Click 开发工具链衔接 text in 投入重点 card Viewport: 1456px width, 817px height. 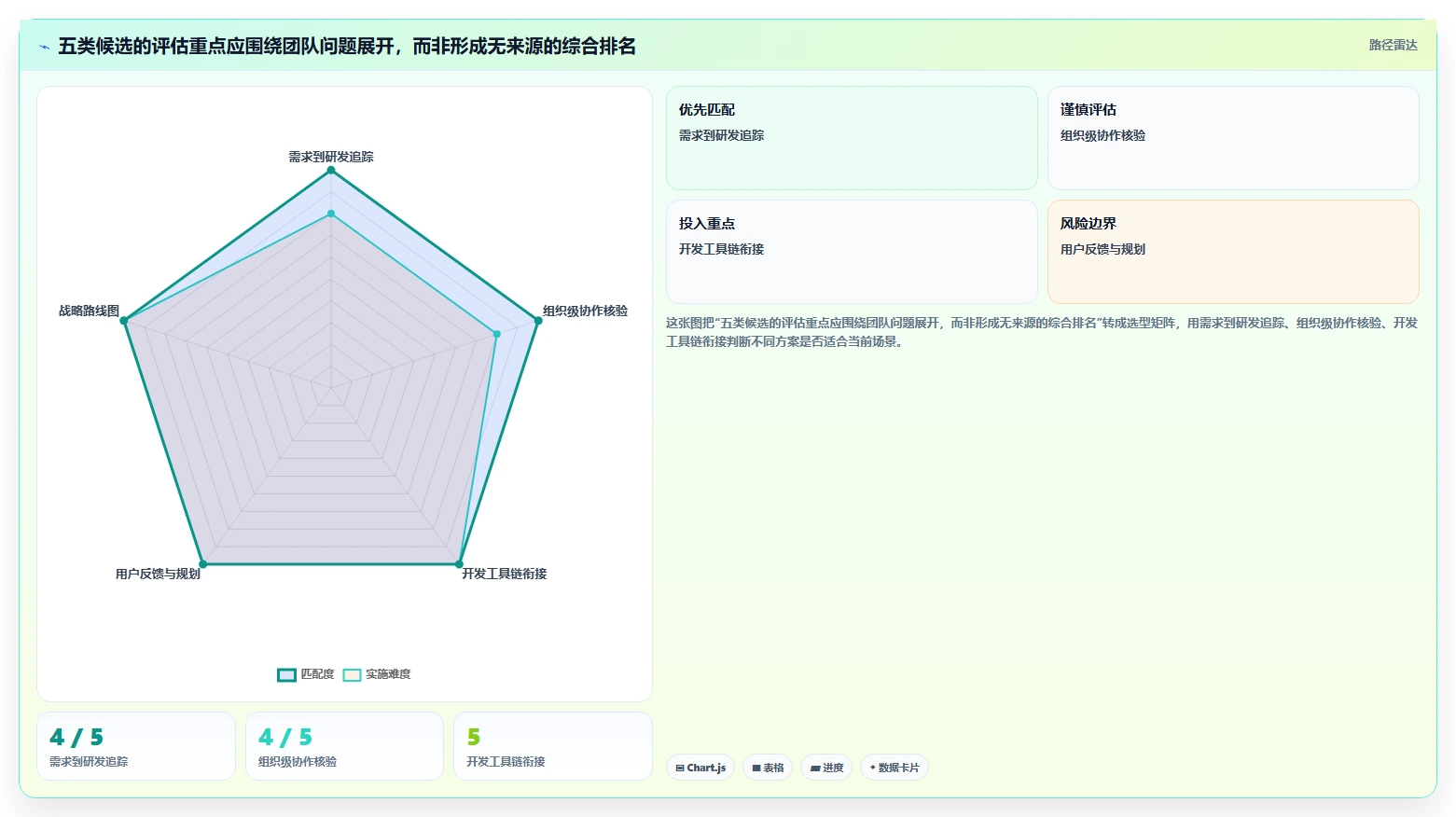(x=721, y=249)
